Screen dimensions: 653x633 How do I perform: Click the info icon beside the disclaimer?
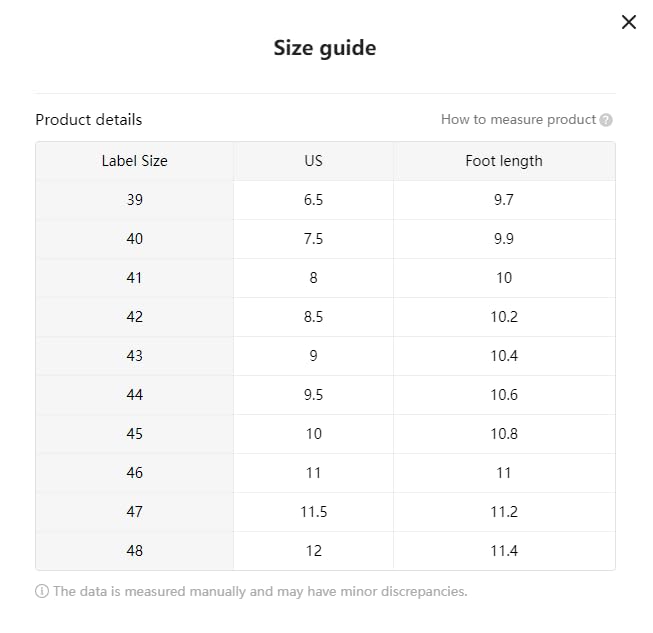42,591
